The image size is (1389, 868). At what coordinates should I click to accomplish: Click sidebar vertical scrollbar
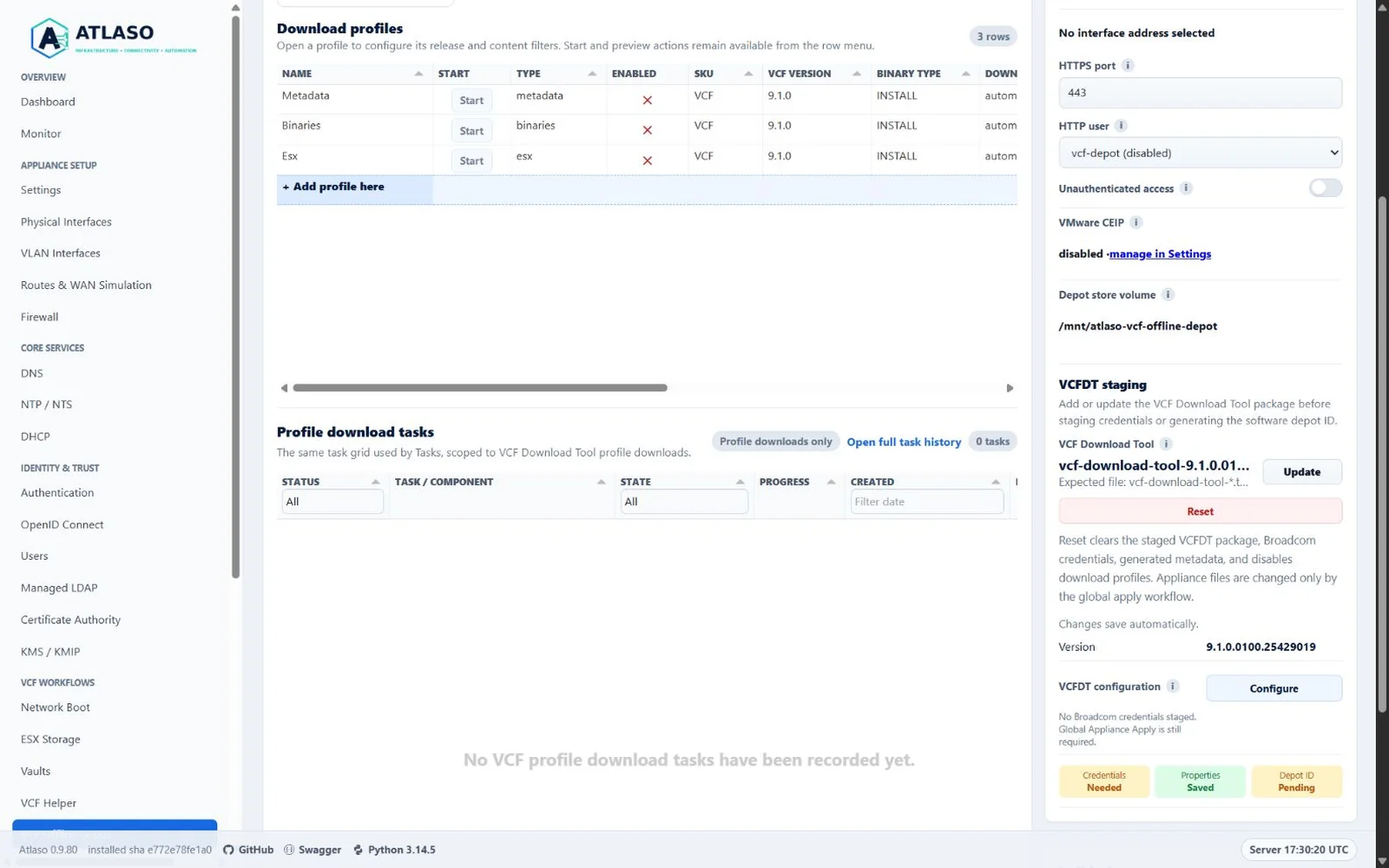coord(235,295)
